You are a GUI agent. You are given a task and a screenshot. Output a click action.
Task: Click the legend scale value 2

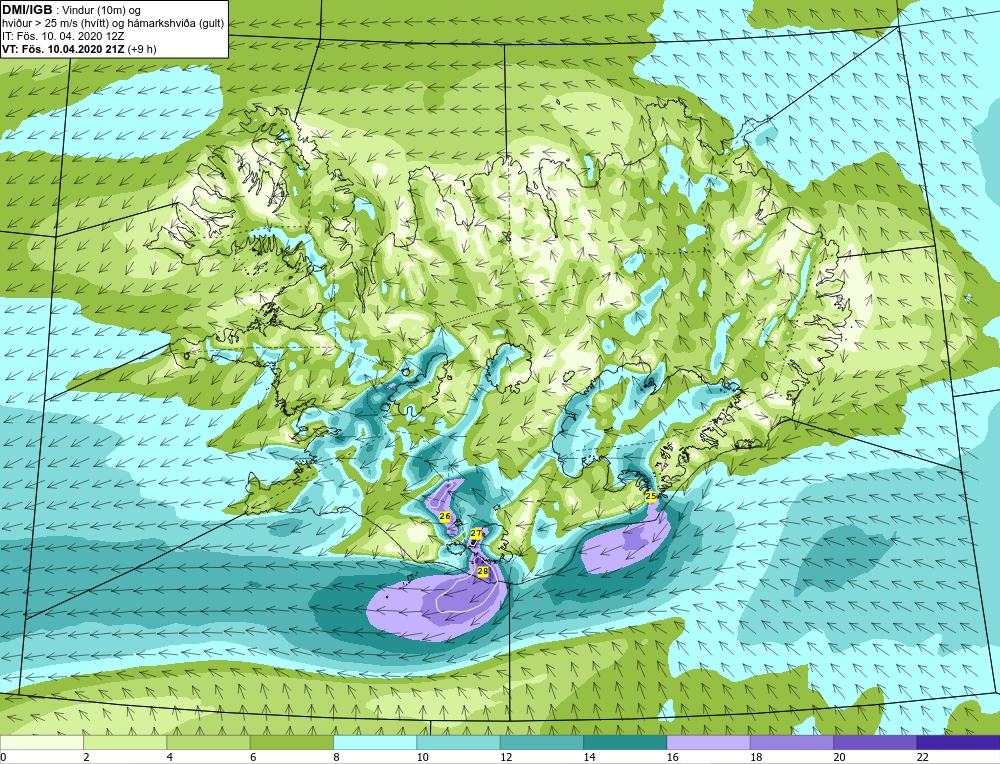pyautogui.click(x=86, y=758)
